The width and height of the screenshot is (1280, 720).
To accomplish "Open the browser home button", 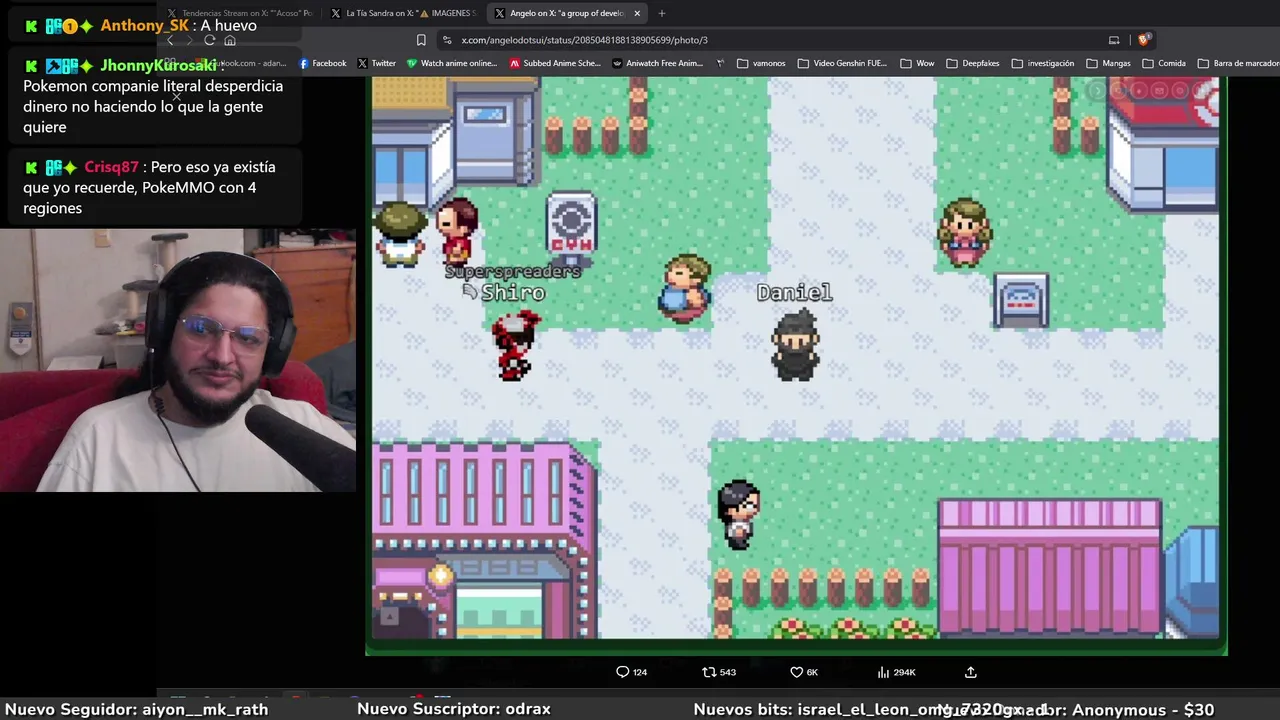I will pyautogui.click(x=230, y=40).
